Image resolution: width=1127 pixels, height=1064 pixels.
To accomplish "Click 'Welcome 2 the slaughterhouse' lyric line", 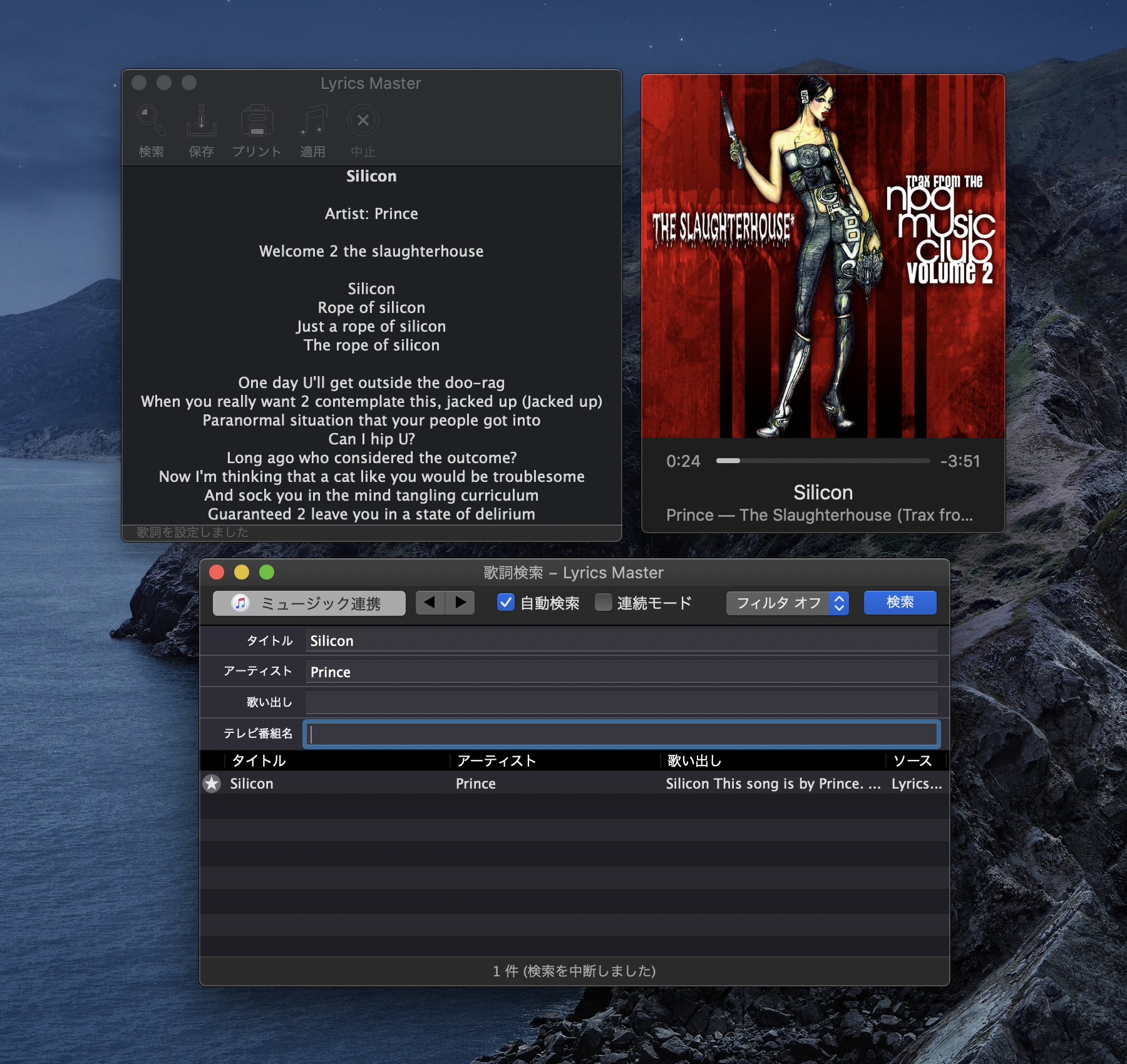I will (x=371, y=251).
